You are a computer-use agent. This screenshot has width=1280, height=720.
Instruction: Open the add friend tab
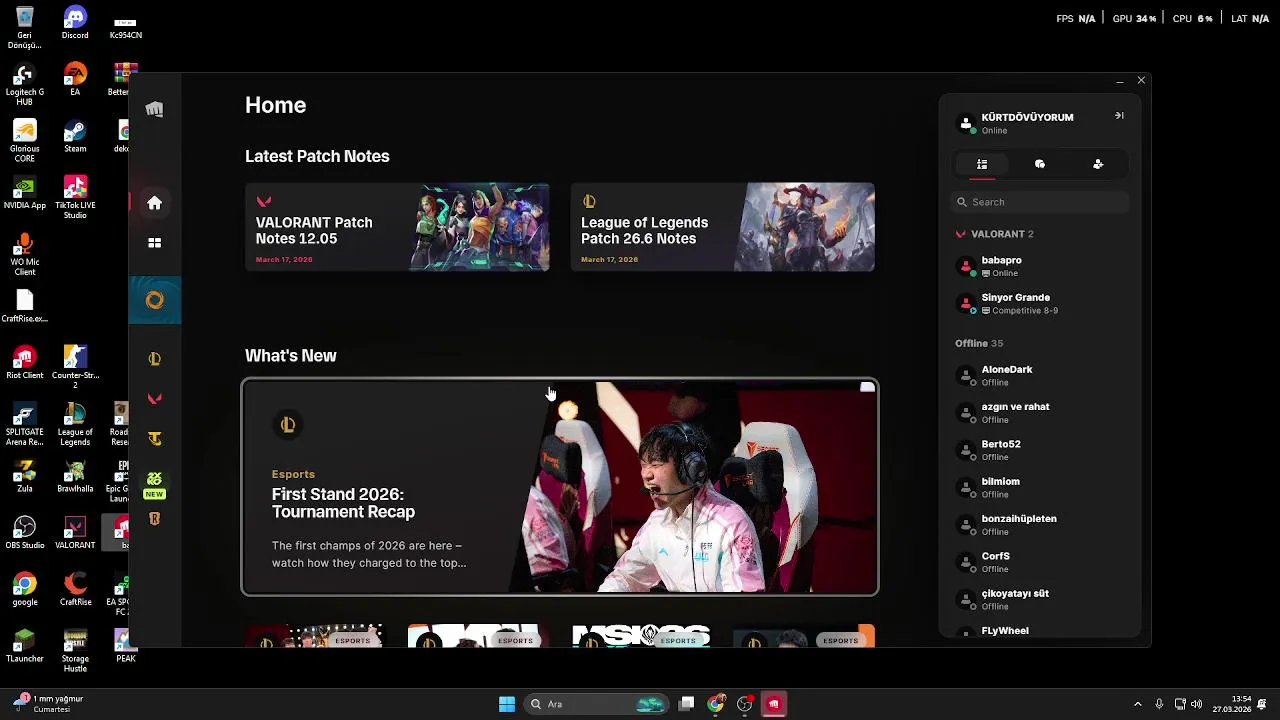(1098, 164)
